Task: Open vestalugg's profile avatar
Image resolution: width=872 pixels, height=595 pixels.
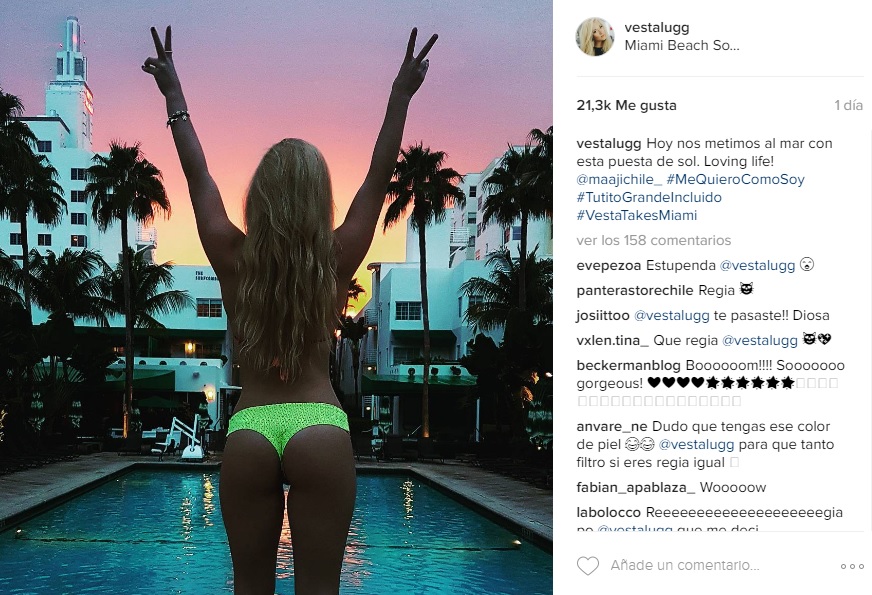Action: tap(595, 37)
